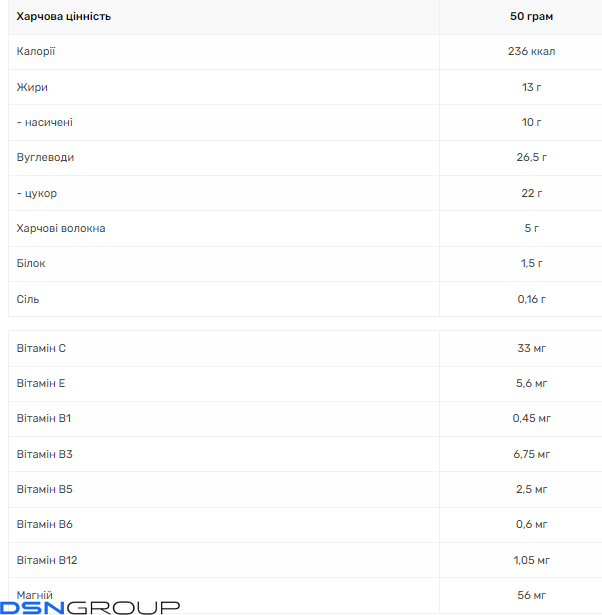The height and width of the screenshot is (615, 602).
Task: Select the Вітамін B1 row label
Action: click(44, 418)
